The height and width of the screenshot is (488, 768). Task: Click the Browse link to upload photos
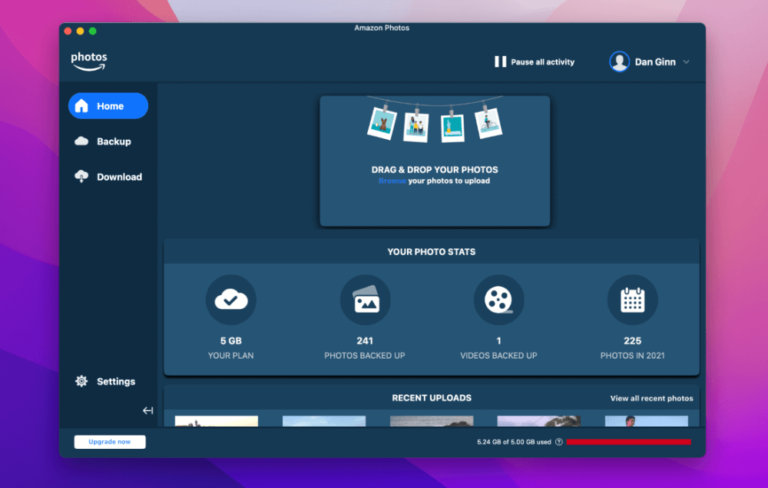(392, 181)
